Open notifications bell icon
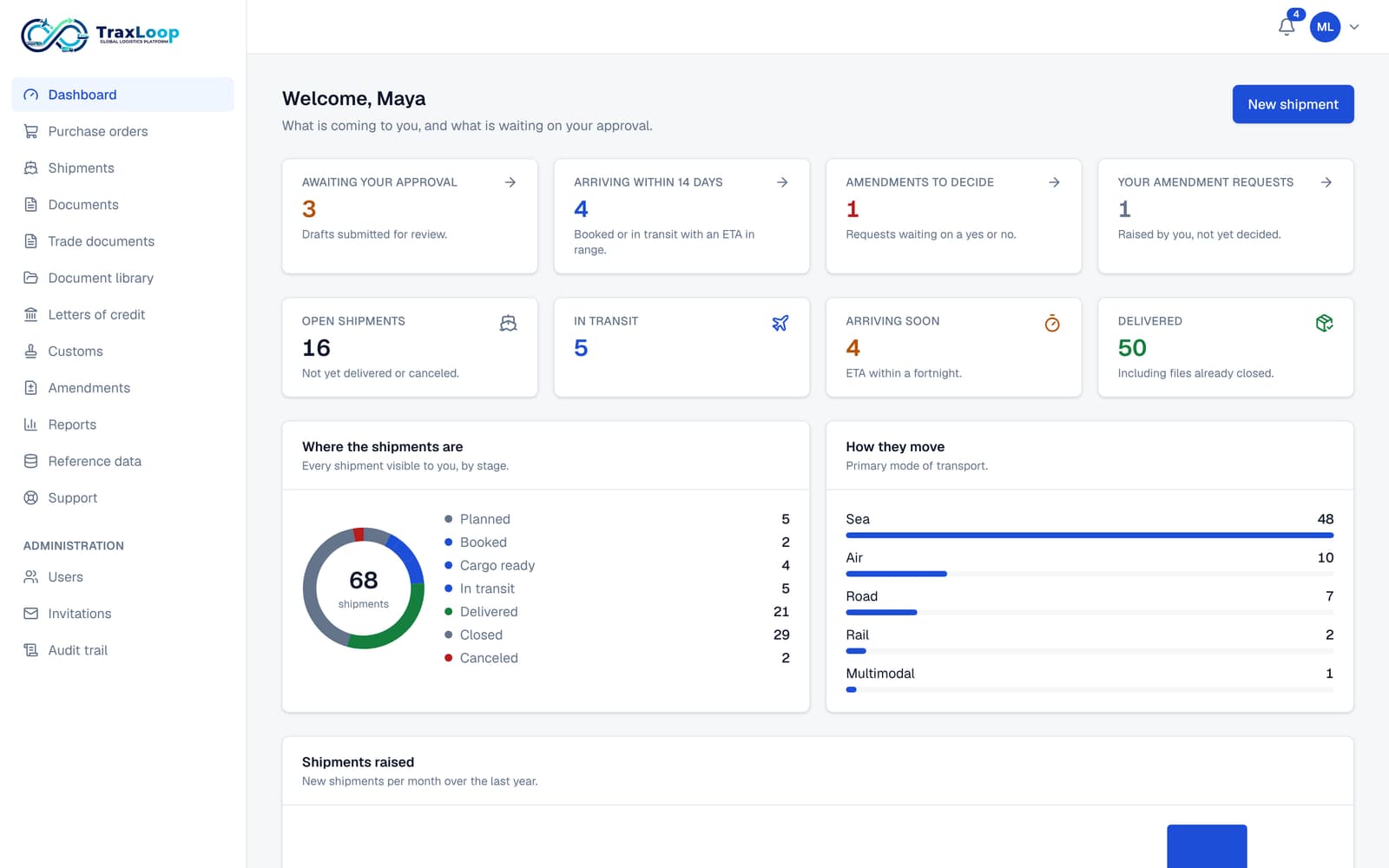 1287,27
